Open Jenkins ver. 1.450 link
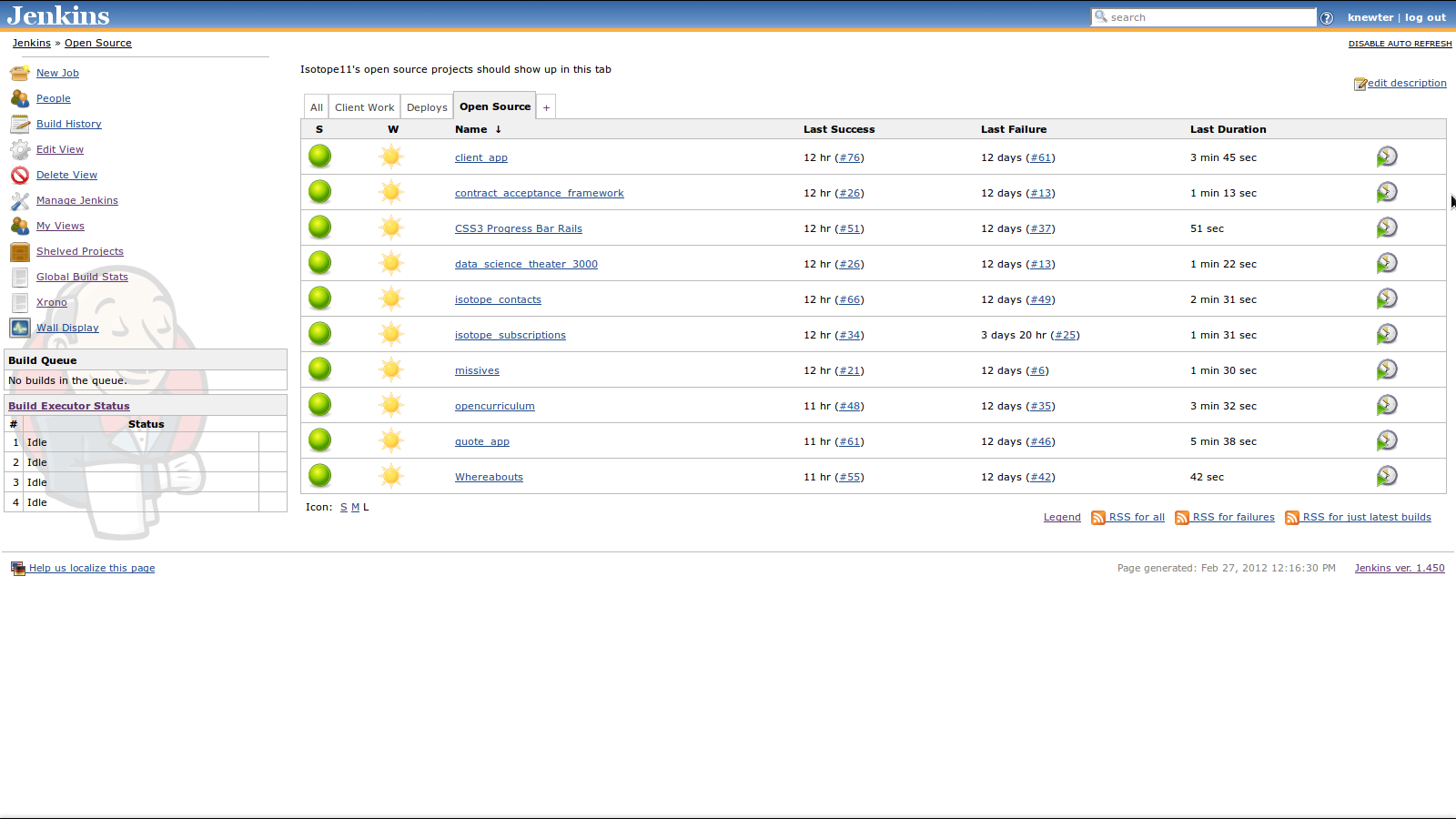The image size is (1456, 819). click(x=1400, y=568)
